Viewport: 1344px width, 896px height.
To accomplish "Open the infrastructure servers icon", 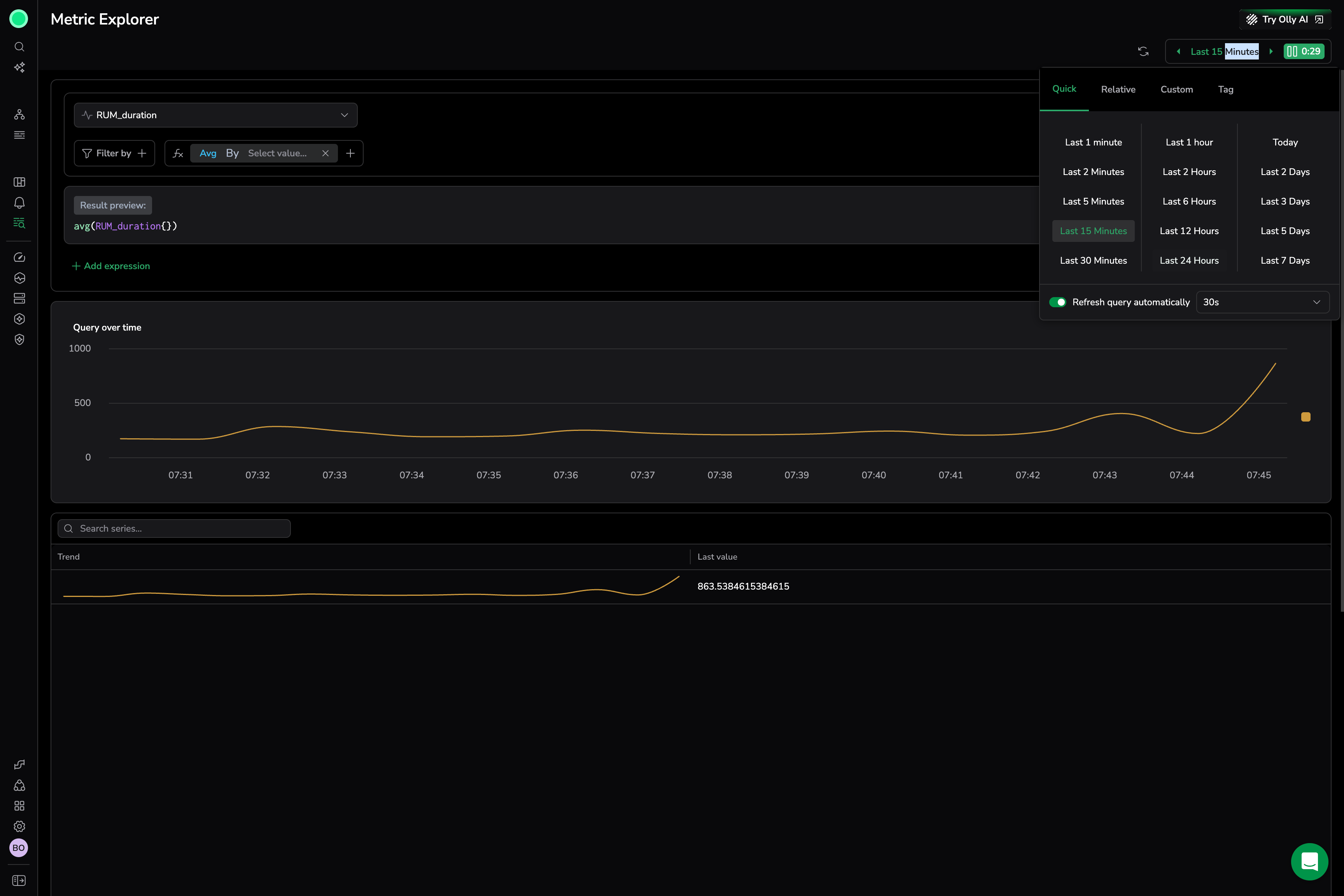I will [x=19, y=298].
